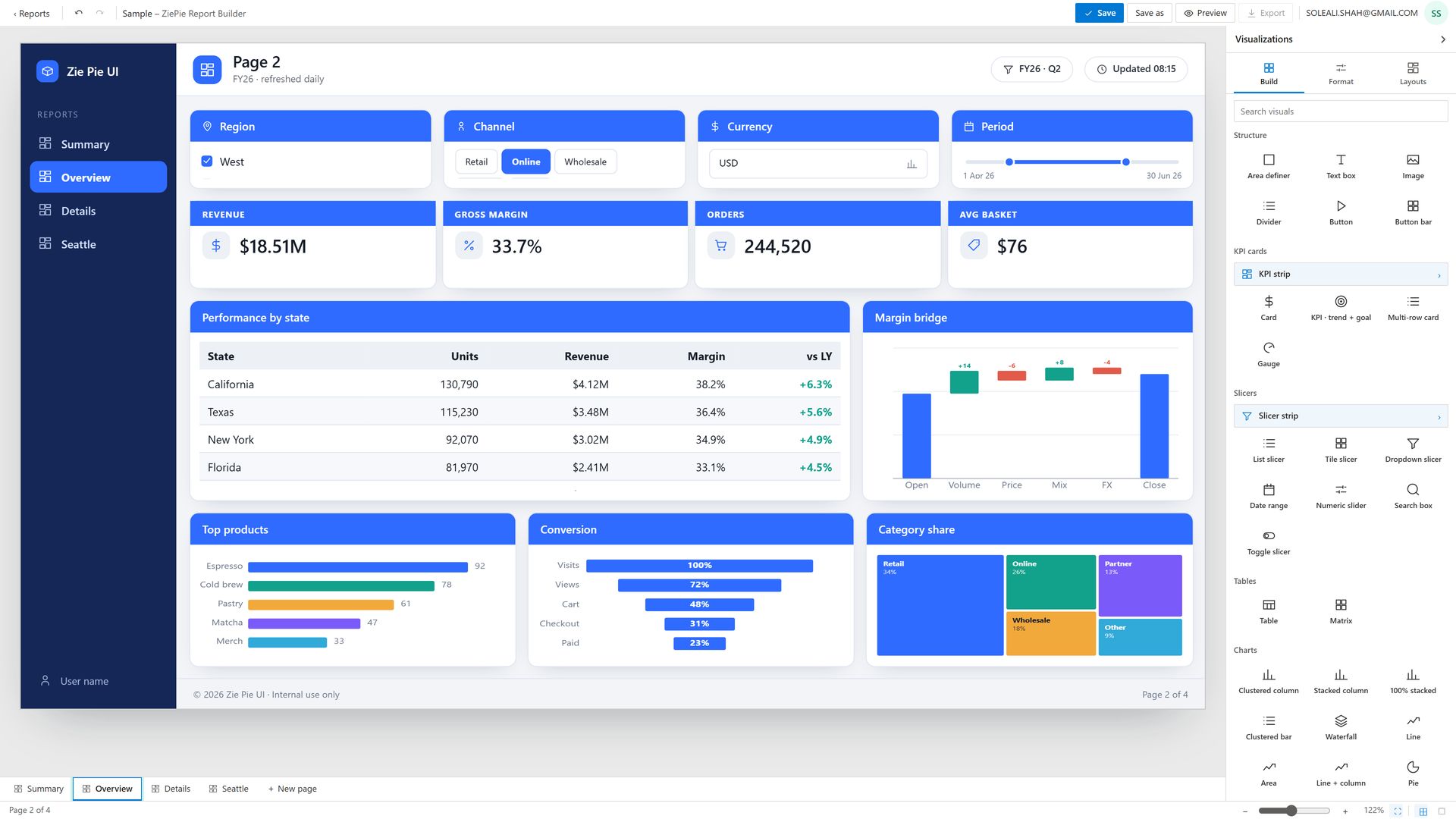This screenshot has height=819, width=1456.
Task: Open report Preview
Action: point(1205,13)
